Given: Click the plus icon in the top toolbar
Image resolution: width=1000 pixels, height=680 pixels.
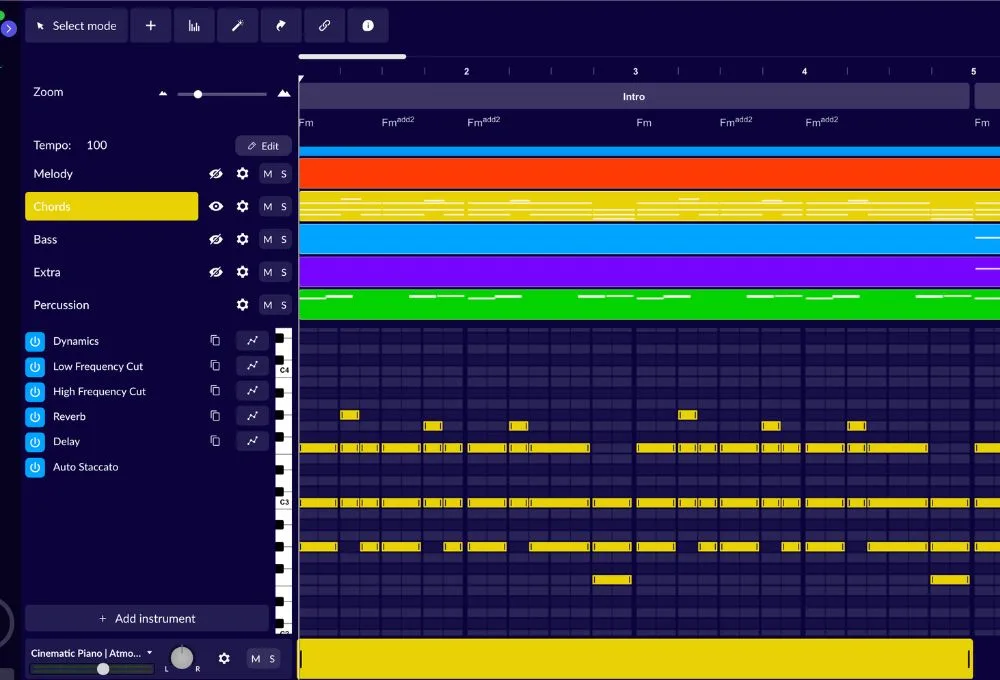Looking at the screenshot, I should [151, 26].
